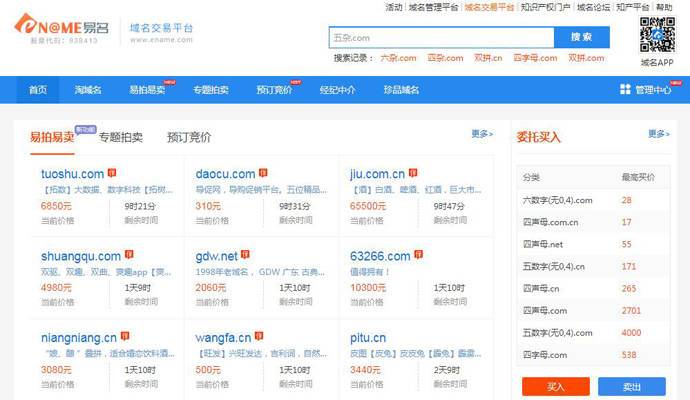690x400 pixels.
Task: Switch to the 预订竞价 tab in the listings panel
Action: coord(189,137)
